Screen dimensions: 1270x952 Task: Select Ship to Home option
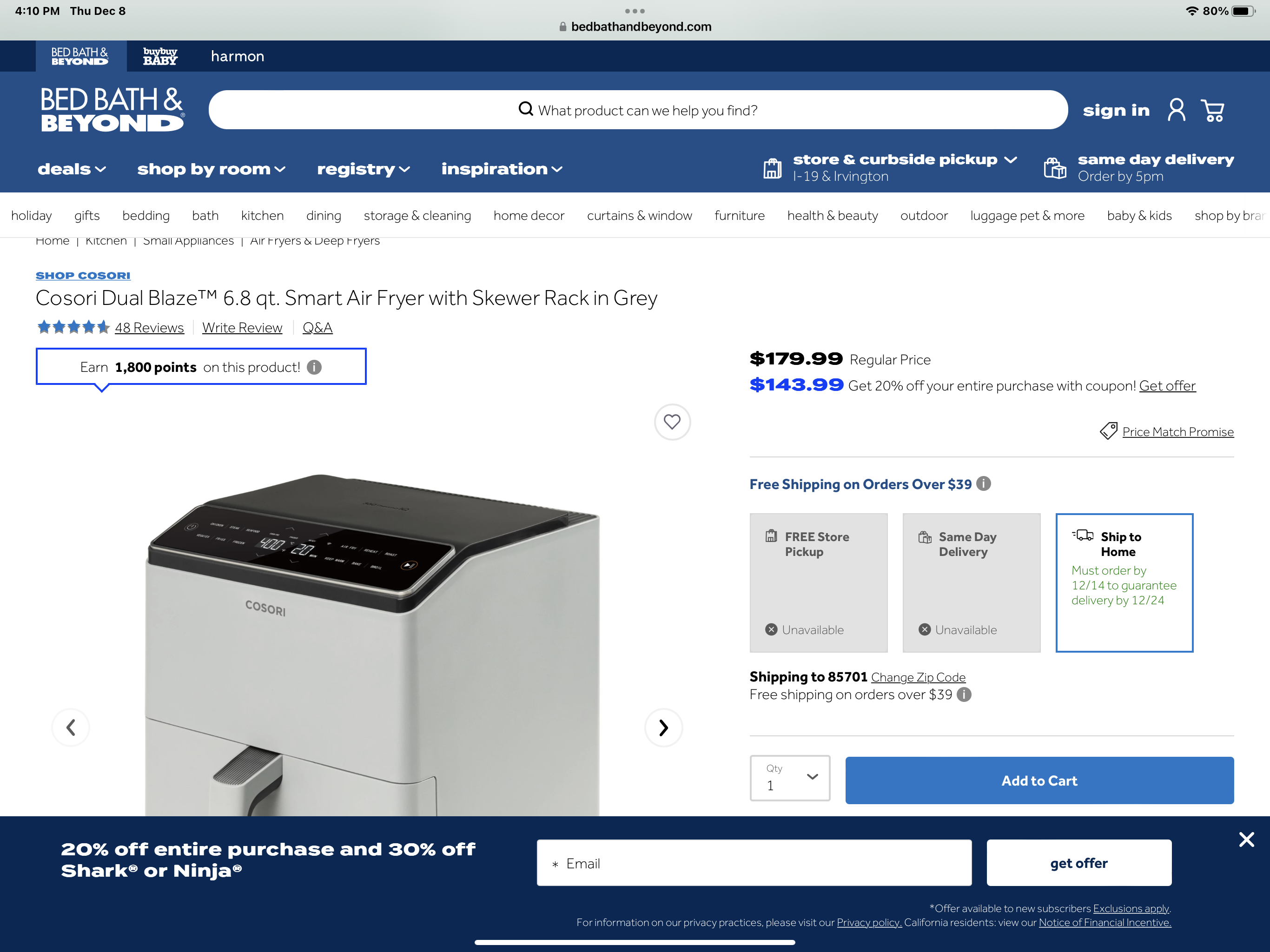pos(1124,583)
